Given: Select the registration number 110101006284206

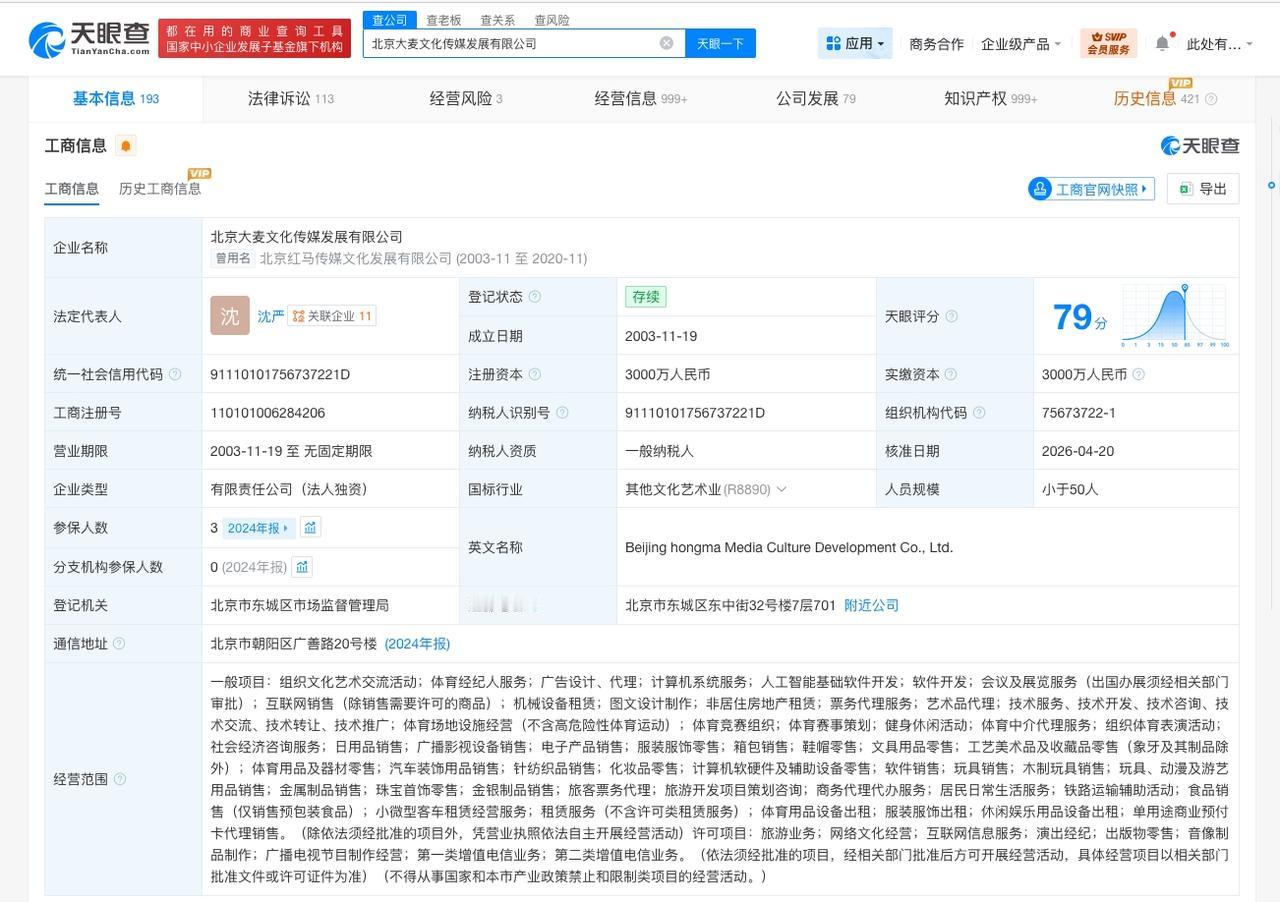Looking at the screenshot, I should pos(268,412).
